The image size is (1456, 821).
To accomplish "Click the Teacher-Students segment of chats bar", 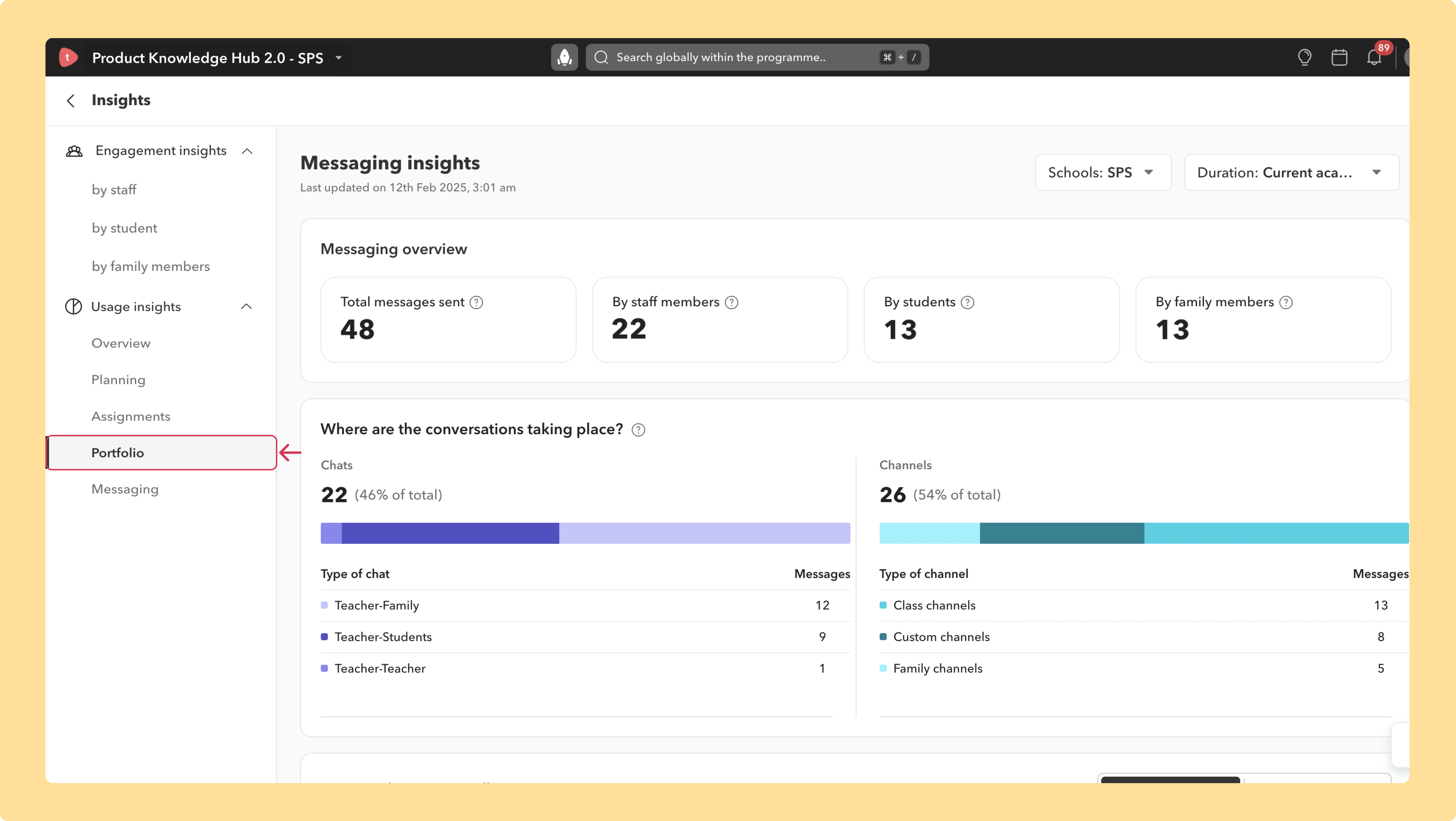I will click(450, 533).
